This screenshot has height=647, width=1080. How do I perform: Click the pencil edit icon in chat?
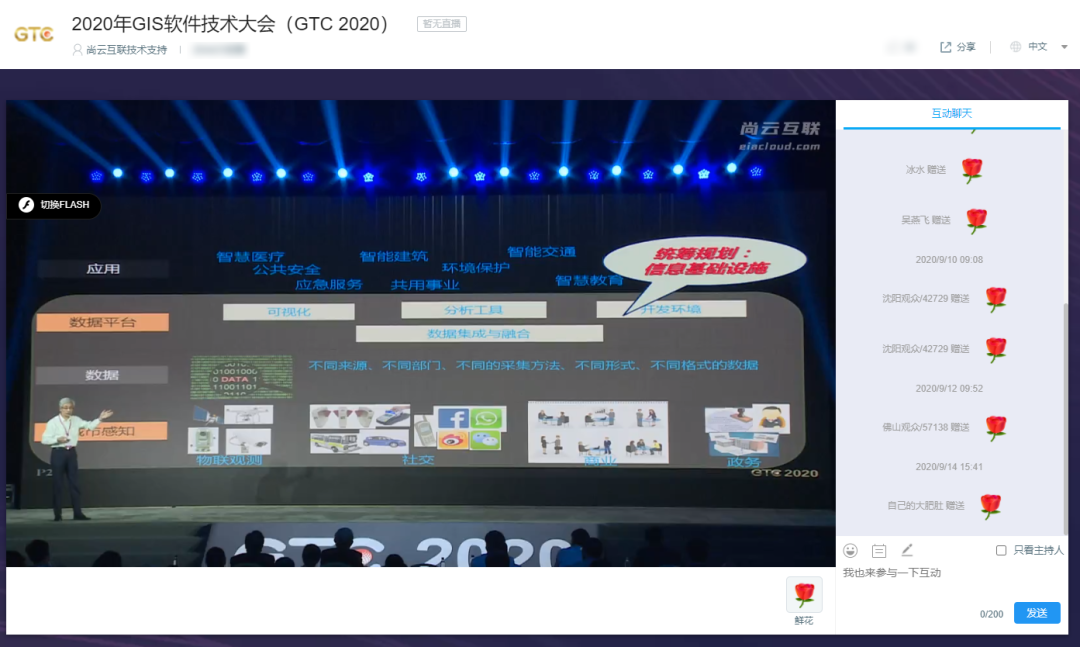pyautogui.click(x=907, y=550)
